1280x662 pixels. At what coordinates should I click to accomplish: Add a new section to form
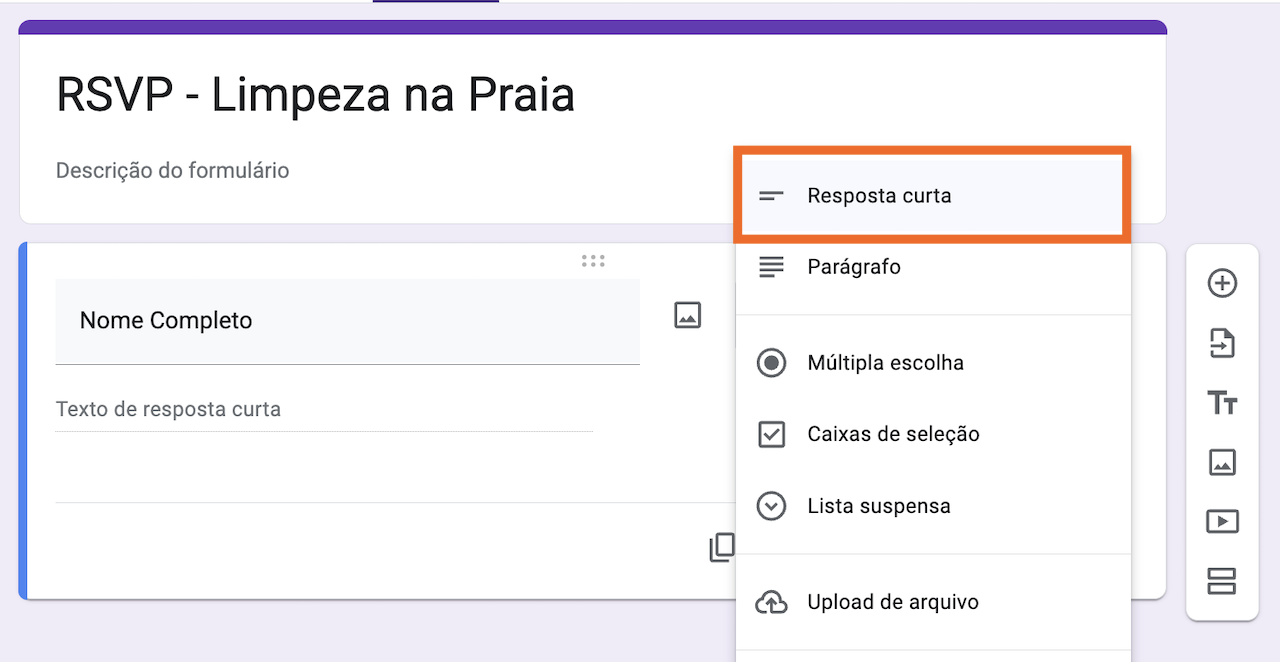1222,581
